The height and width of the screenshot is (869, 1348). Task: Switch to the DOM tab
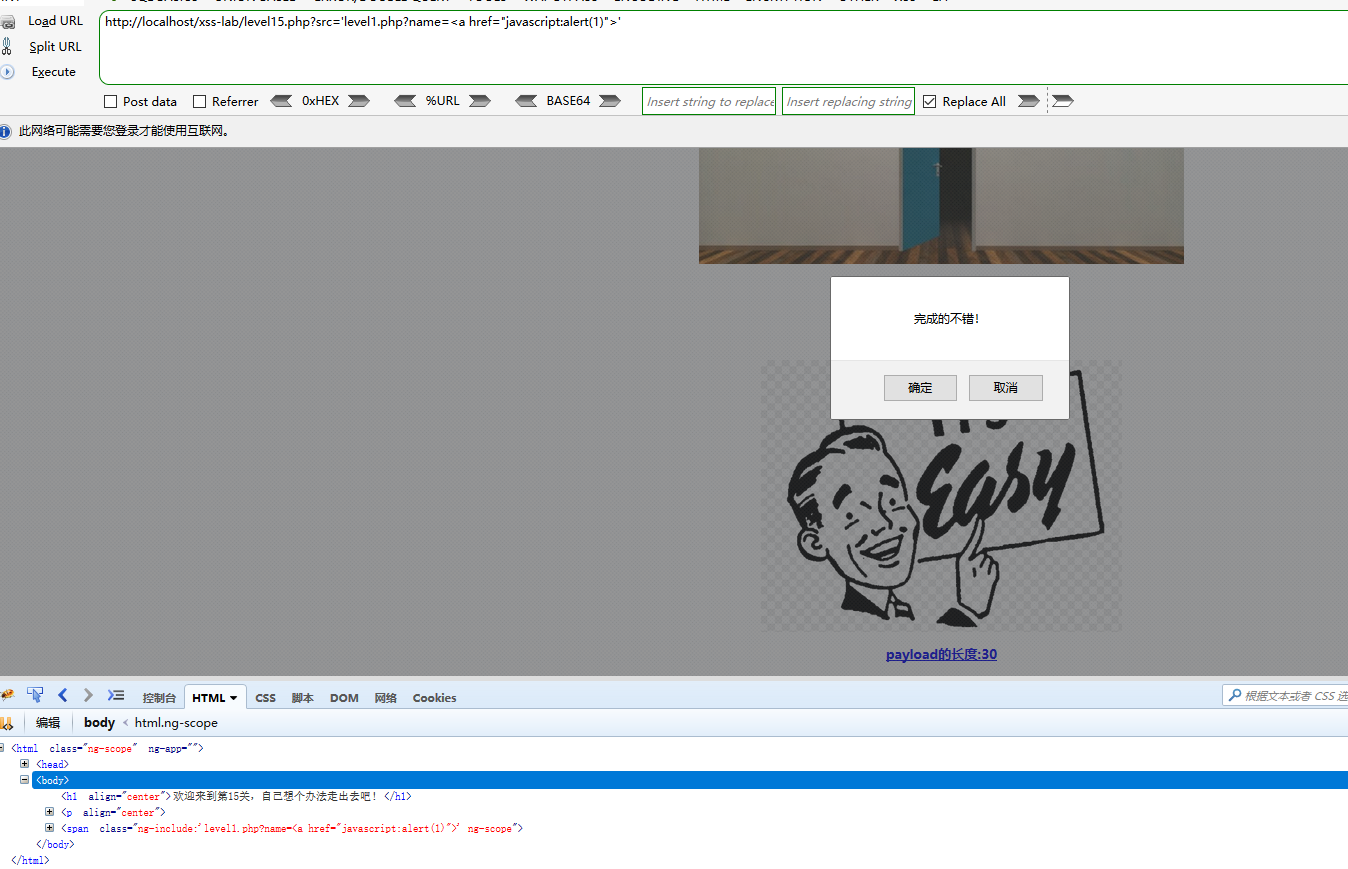(344, 698)
